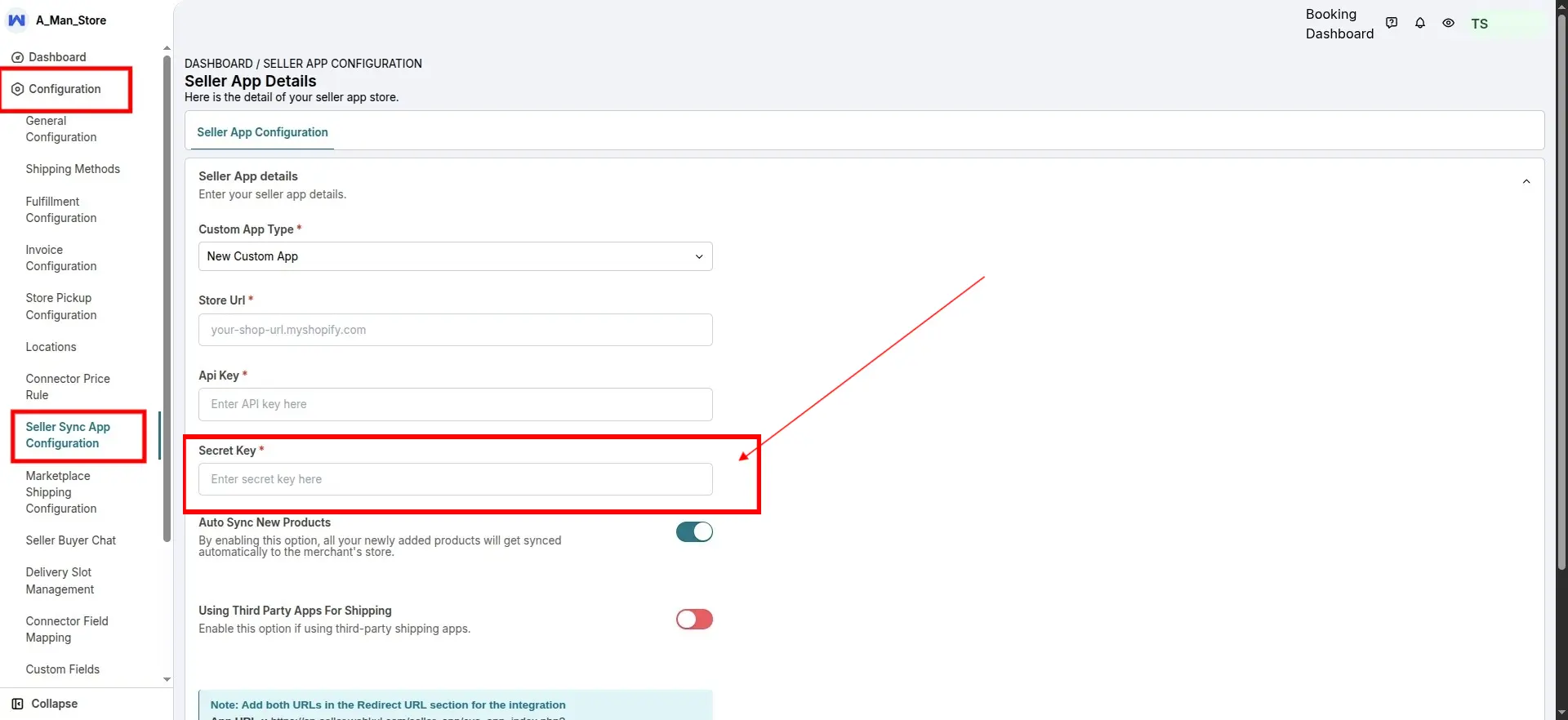Focus the Secret Key input field
Viewport: 1568px width, 720px height.
456,479
